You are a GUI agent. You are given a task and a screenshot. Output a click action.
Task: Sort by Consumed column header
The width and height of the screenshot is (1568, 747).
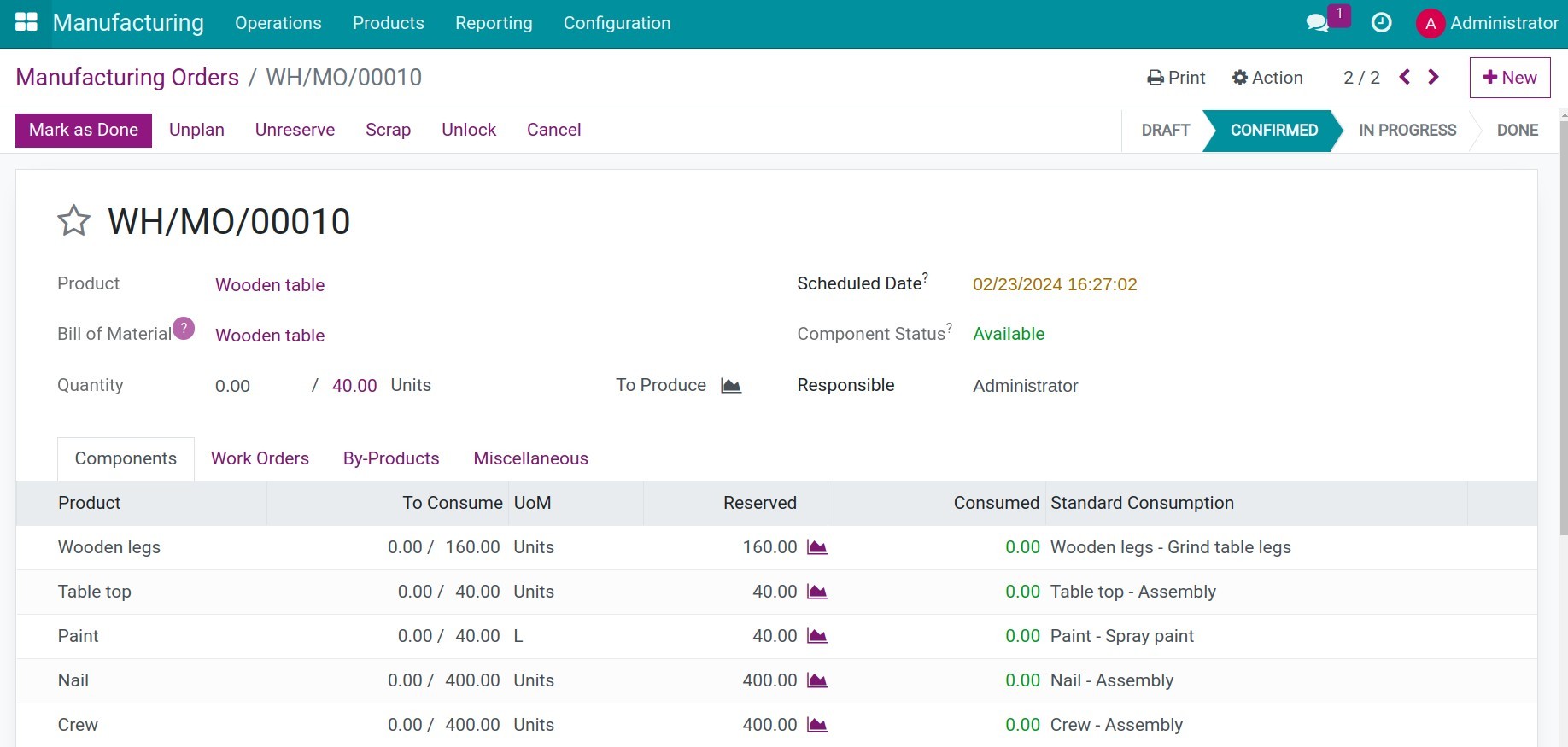point(936,503)
